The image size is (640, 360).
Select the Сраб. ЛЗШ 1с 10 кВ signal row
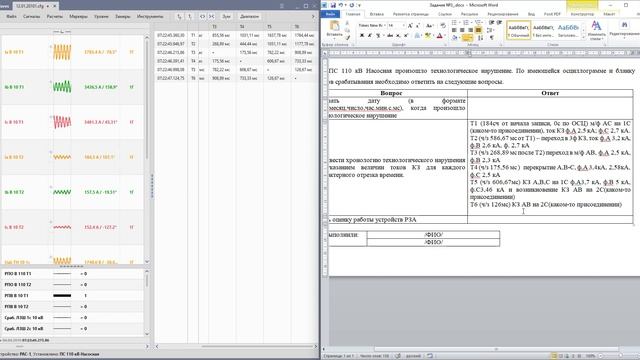(73, 317)
